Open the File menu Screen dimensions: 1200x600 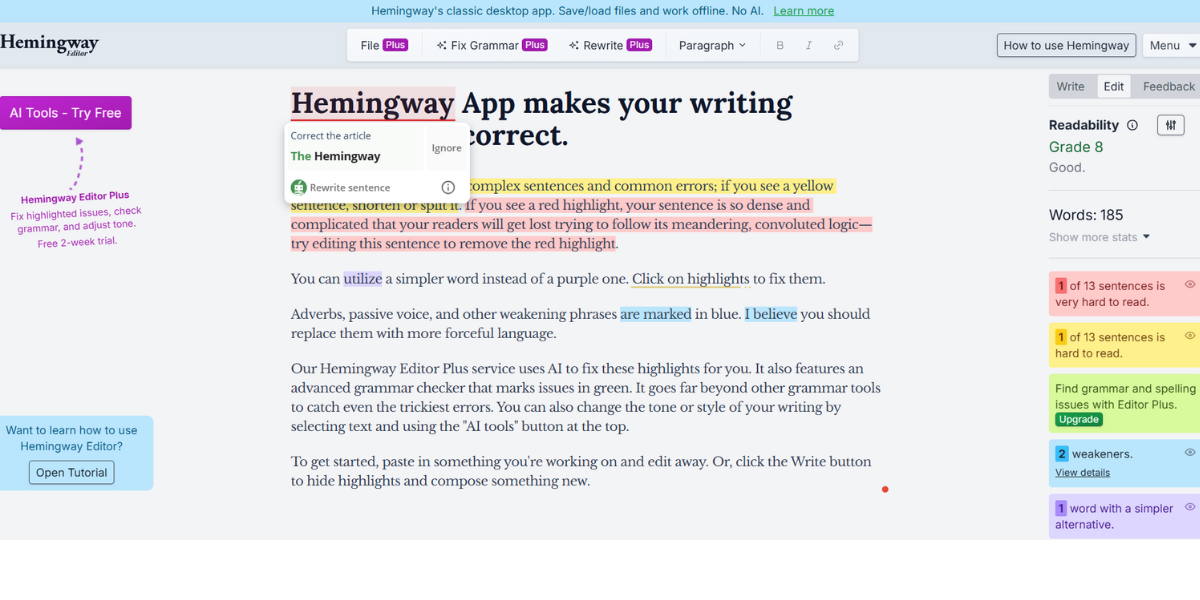point(383,45)
